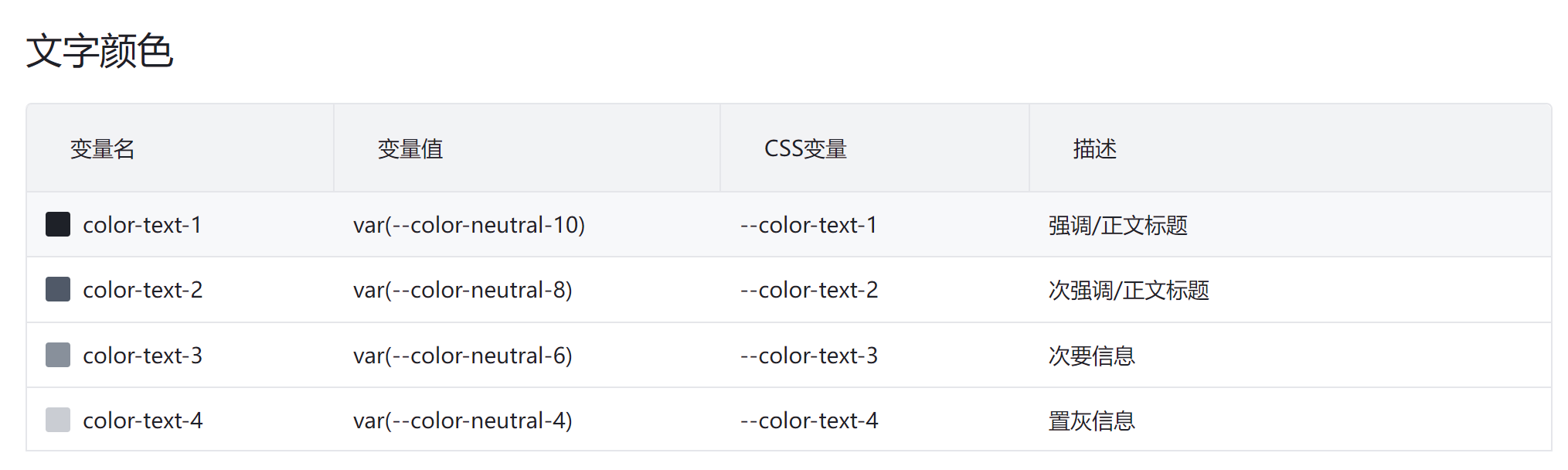1568x470 pixels.
Task: Click the color-text-4 light gray swatch
Action: (x=58, y=420)
